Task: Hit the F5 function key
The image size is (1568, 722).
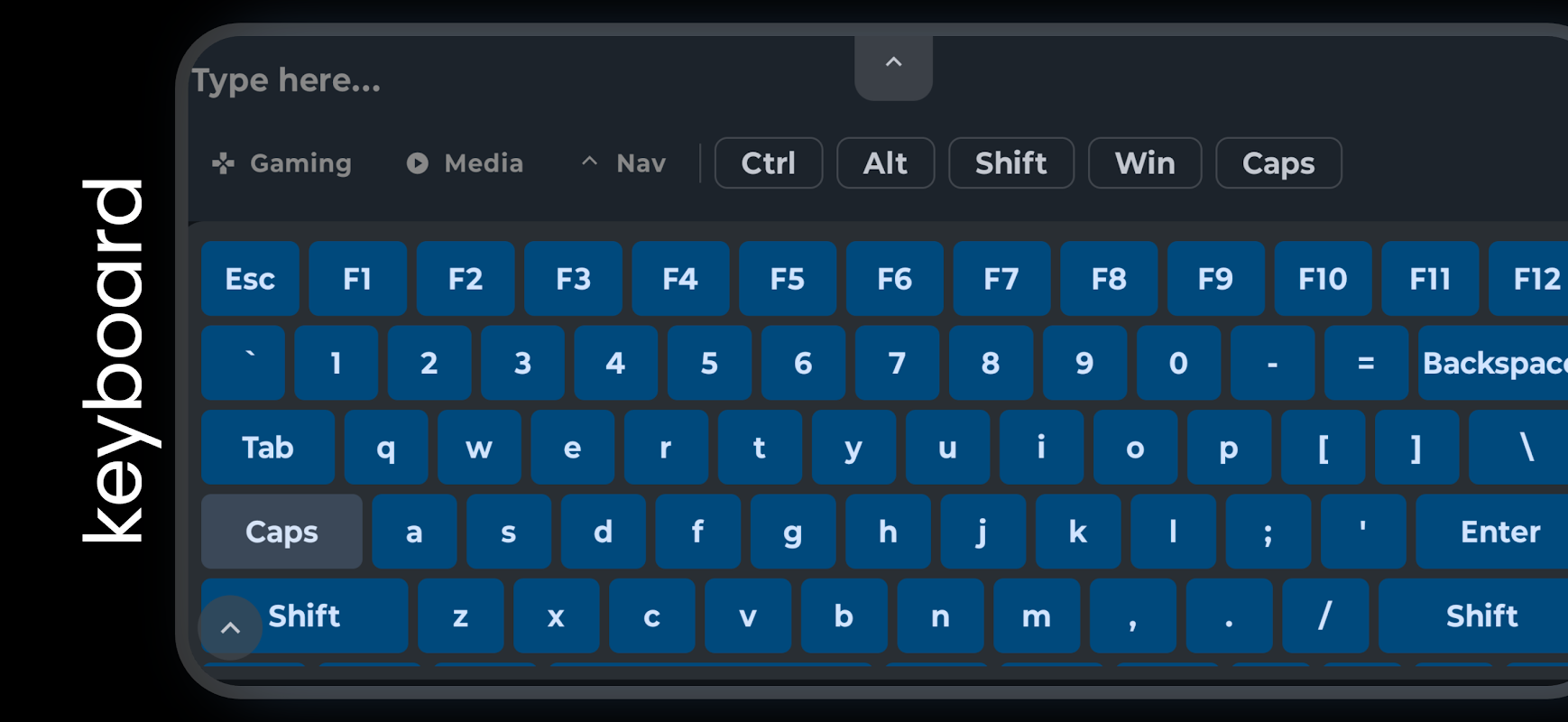Action: point(787,279)
